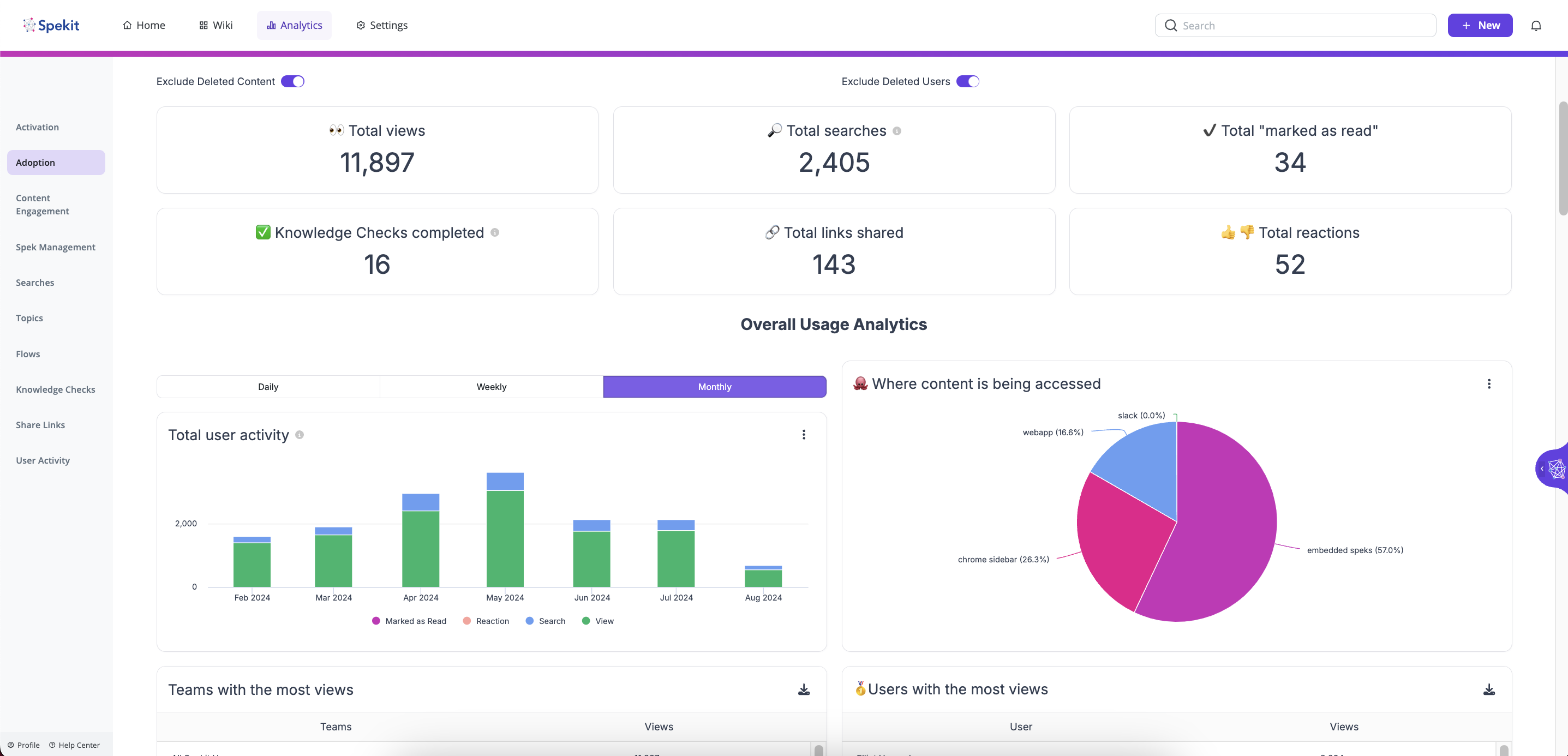
Task: Click the New button
Action: tap(1480, 25)
